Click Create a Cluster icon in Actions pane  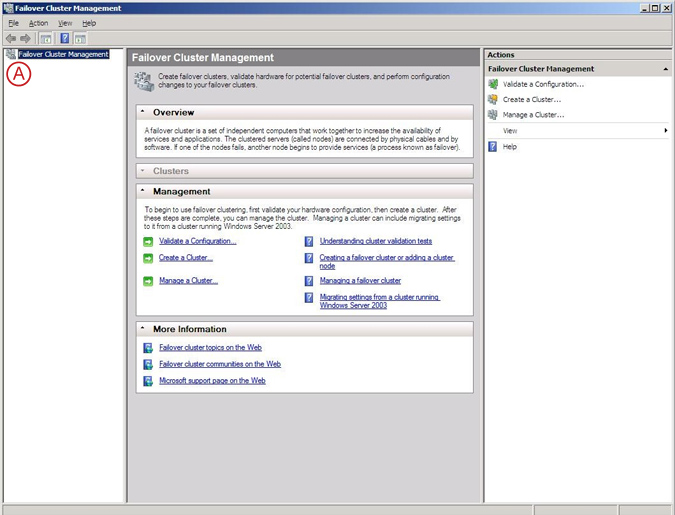point(493,99)
